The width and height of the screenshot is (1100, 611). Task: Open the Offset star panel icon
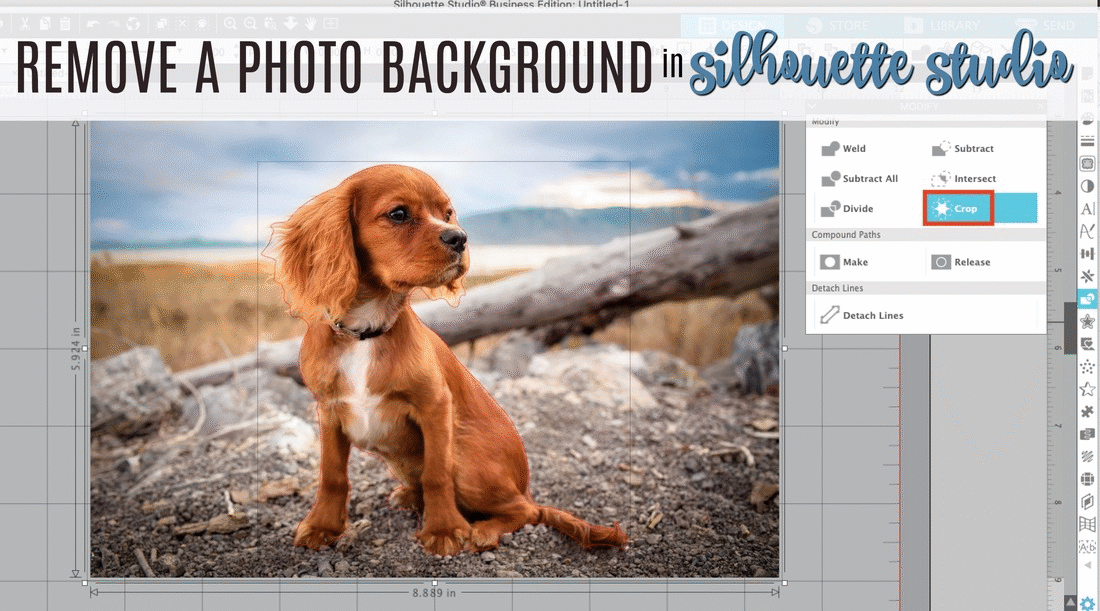point(1087,321)
